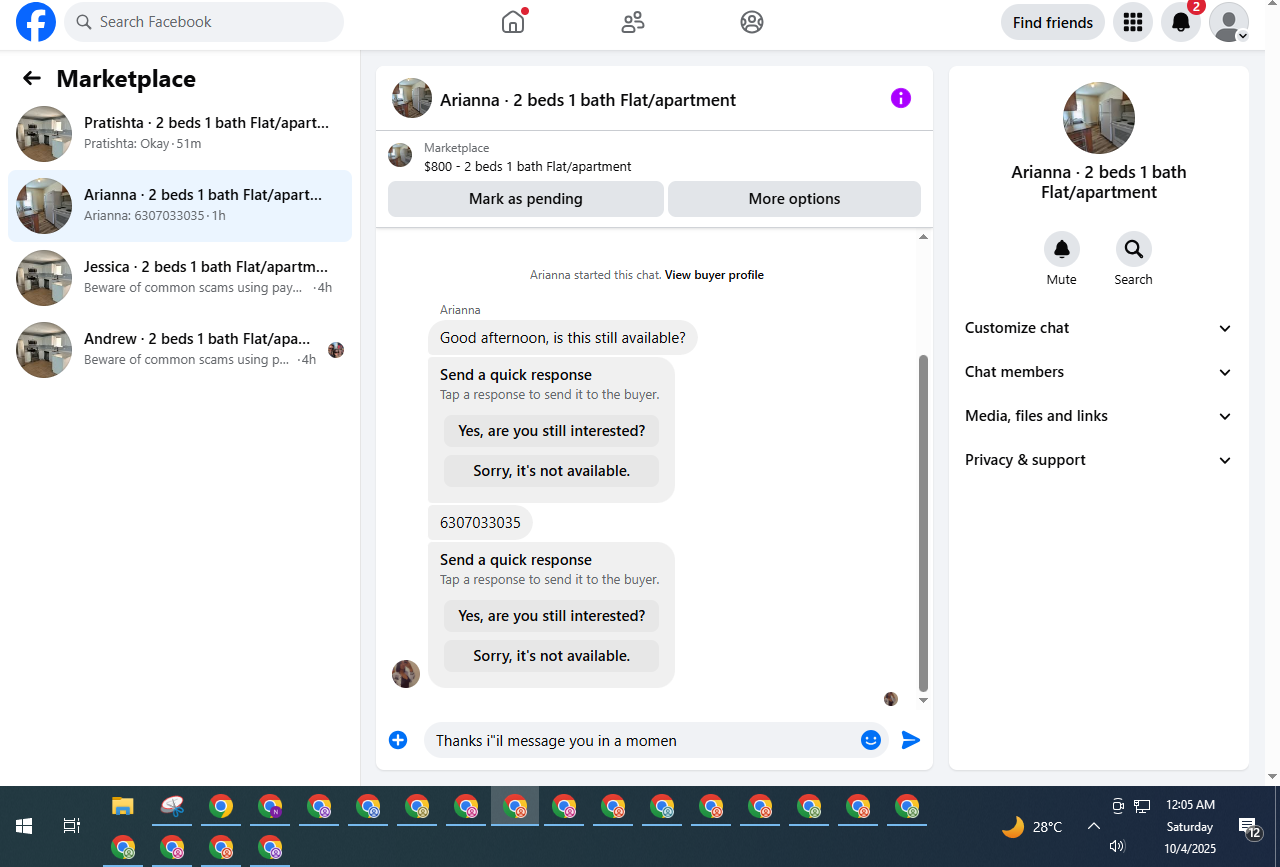
Task: Click Arianna's avatar beside the chat messages
Action: coord(406,674)
